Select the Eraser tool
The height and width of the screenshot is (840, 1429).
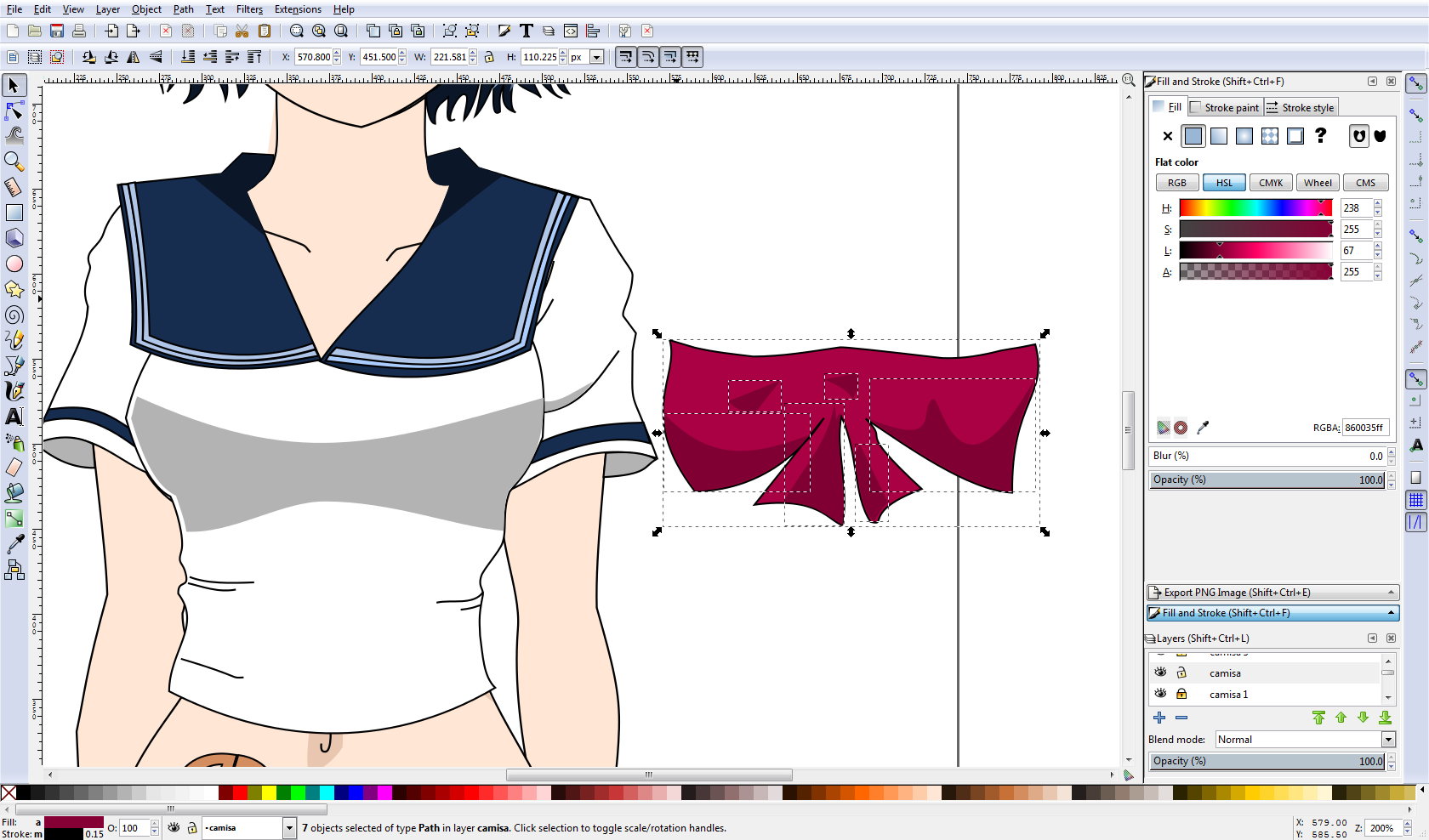[14, 468]
